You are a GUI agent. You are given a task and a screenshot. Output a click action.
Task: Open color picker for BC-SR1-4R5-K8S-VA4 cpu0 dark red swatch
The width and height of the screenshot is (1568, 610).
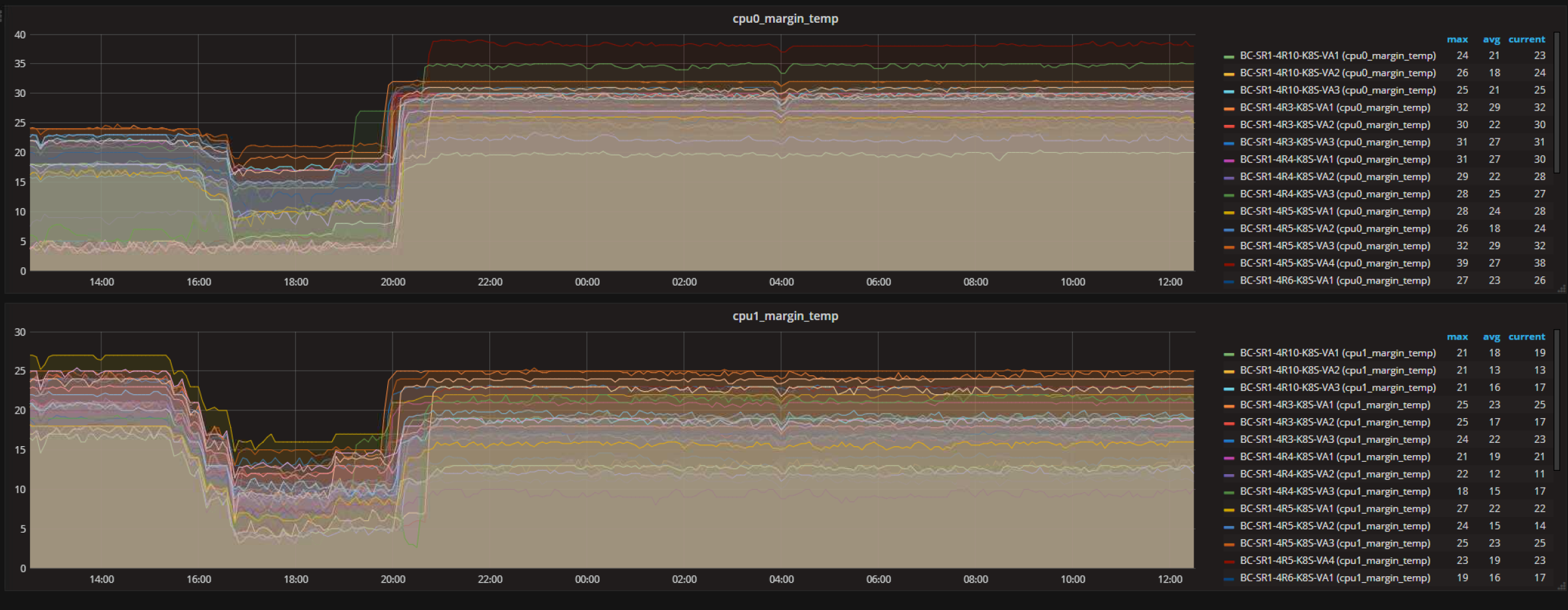[x=1229, y=265]
